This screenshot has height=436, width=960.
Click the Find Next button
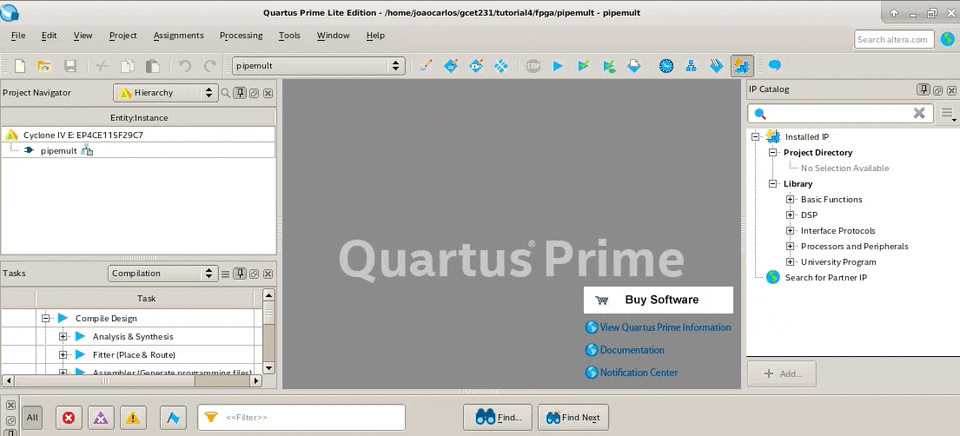click(573, 418)
